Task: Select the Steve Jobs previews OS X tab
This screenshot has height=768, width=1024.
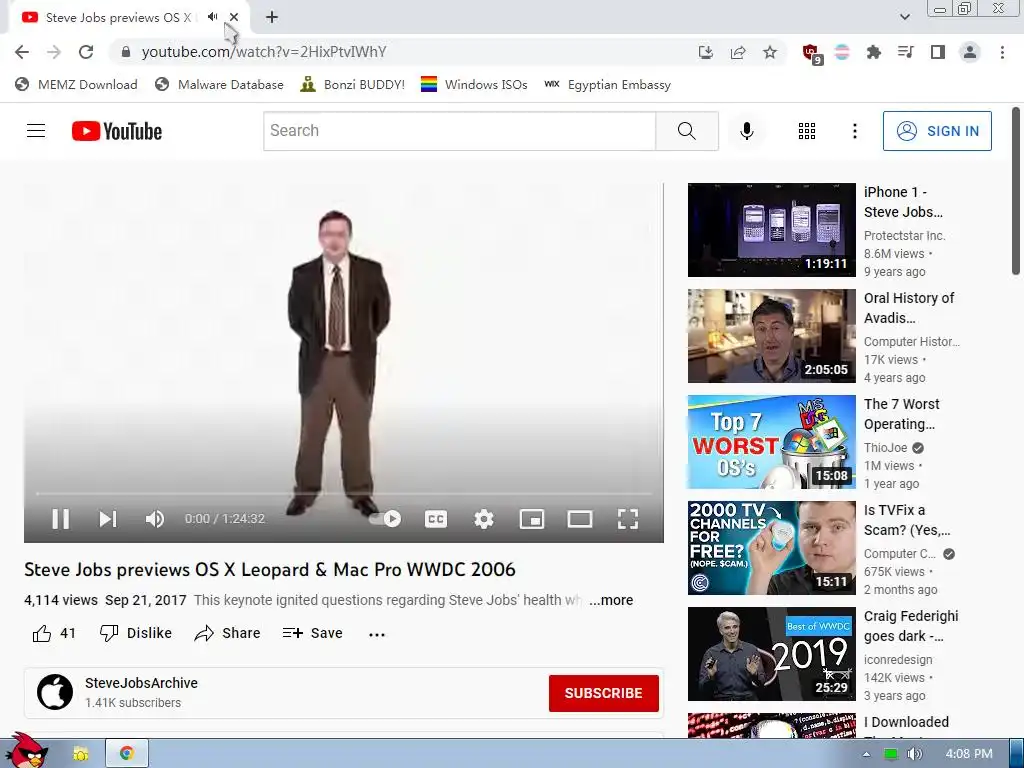Action: [x=121, y=18]
